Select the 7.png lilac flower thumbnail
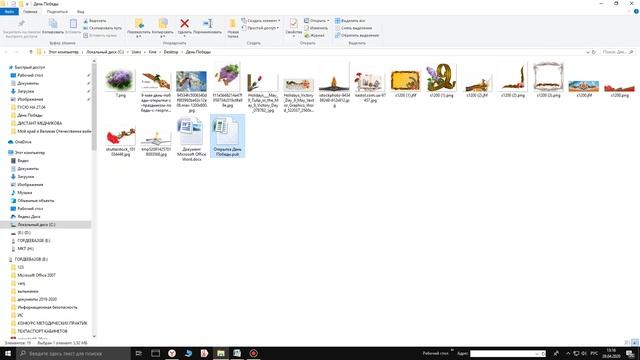 120,81
